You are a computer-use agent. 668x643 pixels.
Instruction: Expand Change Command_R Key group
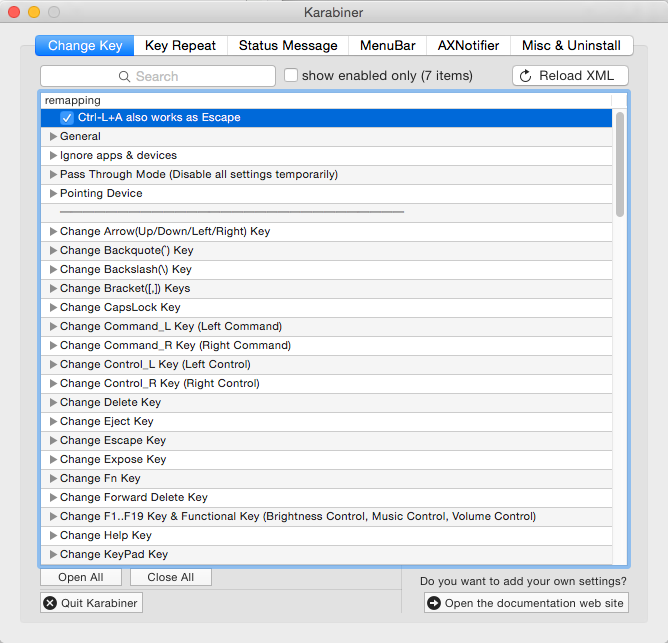point(53,346)
